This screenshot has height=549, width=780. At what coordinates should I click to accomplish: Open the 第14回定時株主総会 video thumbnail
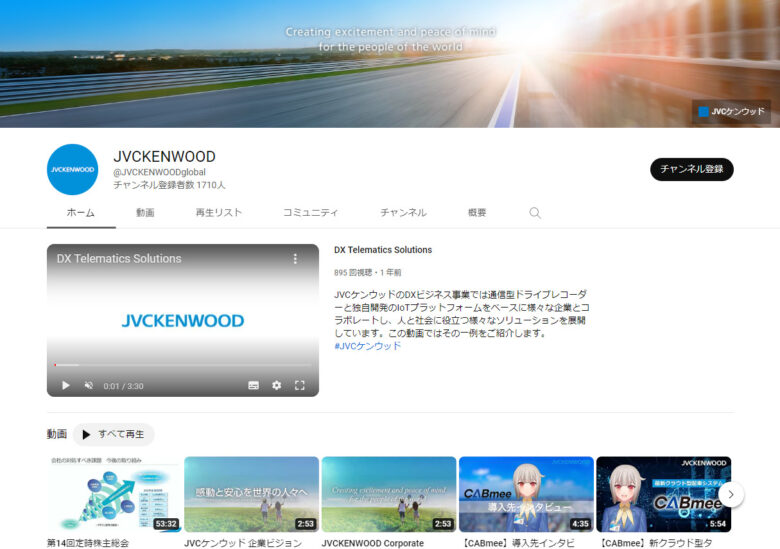point(114,494)
